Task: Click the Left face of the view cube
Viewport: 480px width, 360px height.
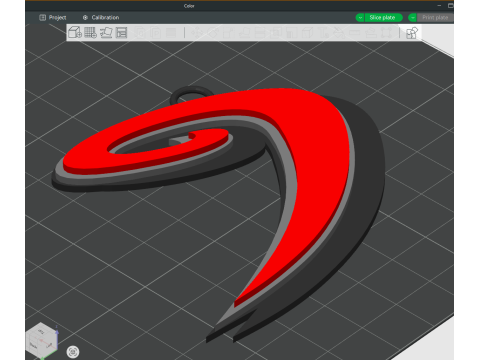Action: coord(49,345)
